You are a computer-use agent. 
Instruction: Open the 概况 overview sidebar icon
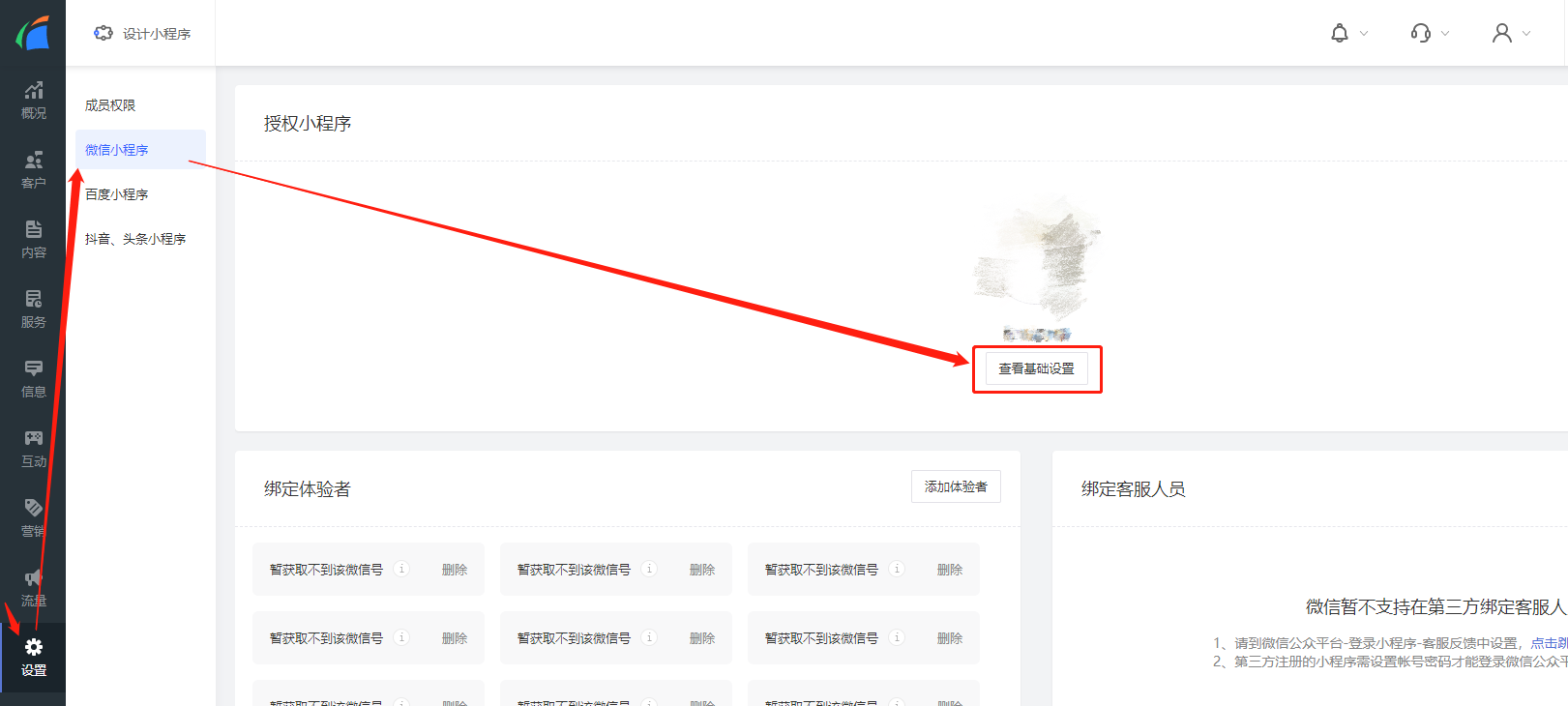tap(33, 101)
